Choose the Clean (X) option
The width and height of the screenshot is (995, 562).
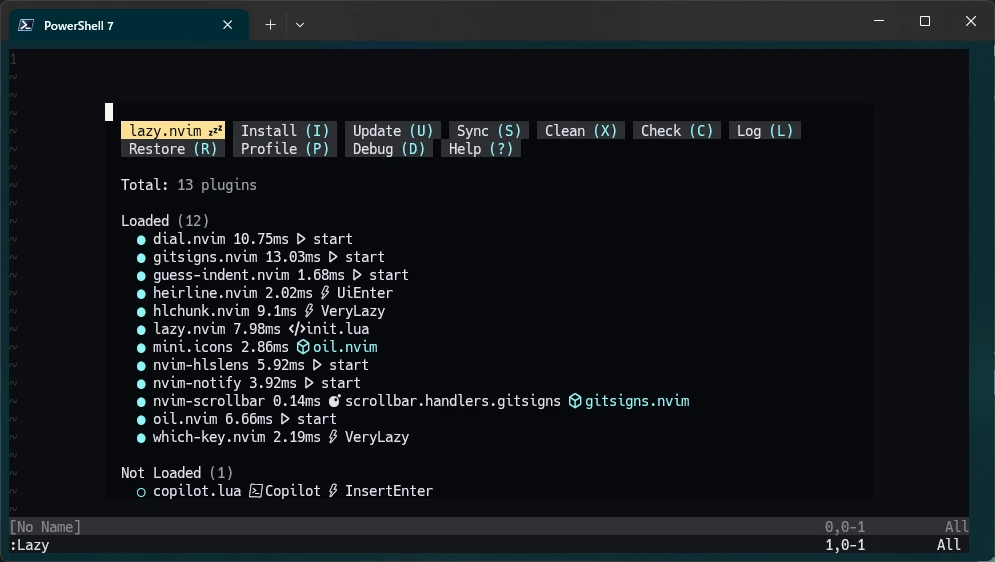click(581, 131)
